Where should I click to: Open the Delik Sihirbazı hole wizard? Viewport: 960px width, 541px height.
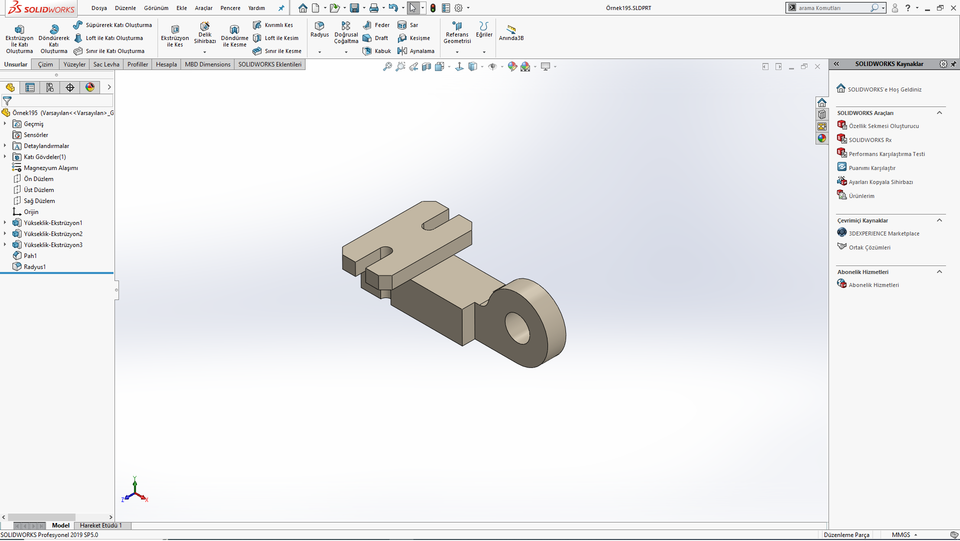coord(204,34)
